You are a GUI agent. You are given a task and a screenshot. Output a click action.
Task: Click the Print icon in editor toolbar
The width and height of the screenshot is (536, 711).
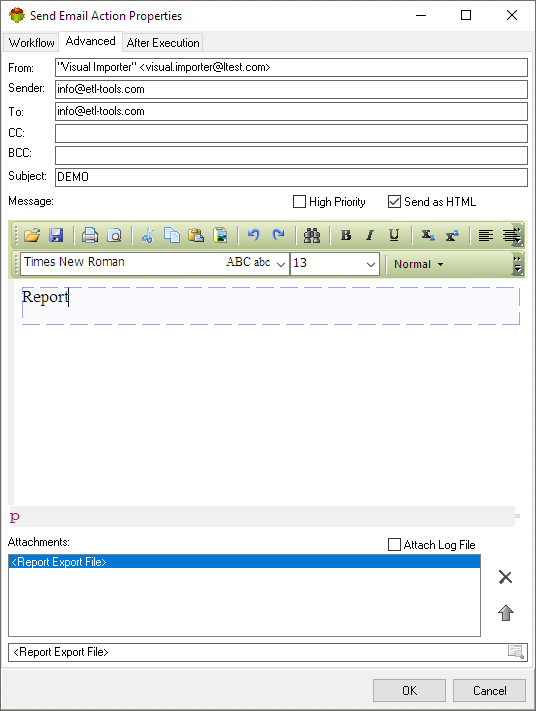click(x=90, y=235)
